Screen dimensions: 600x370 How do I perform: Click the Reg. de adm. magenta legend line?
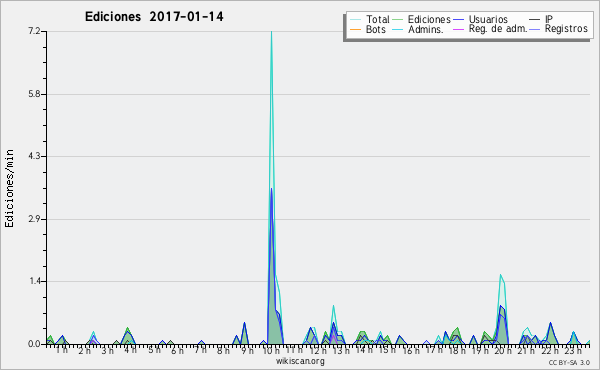tap(458, 29)
